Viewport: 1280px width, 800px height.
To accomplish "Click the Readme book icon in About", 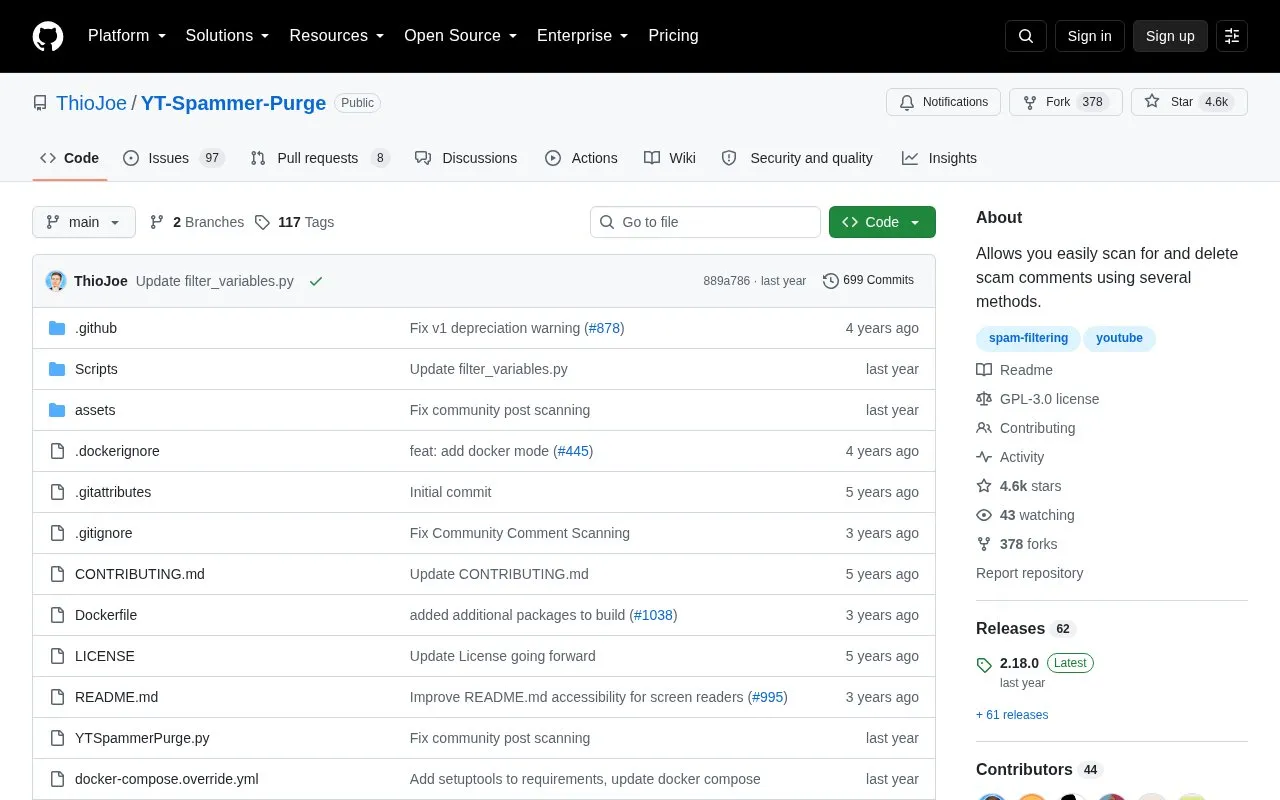I will coord(984,370).
